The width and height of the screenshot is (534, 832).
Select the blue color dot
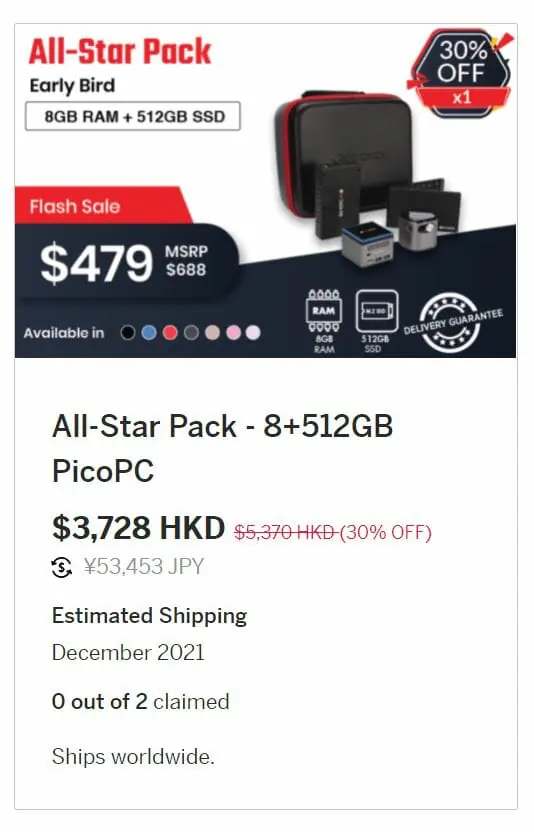[149, 333]
